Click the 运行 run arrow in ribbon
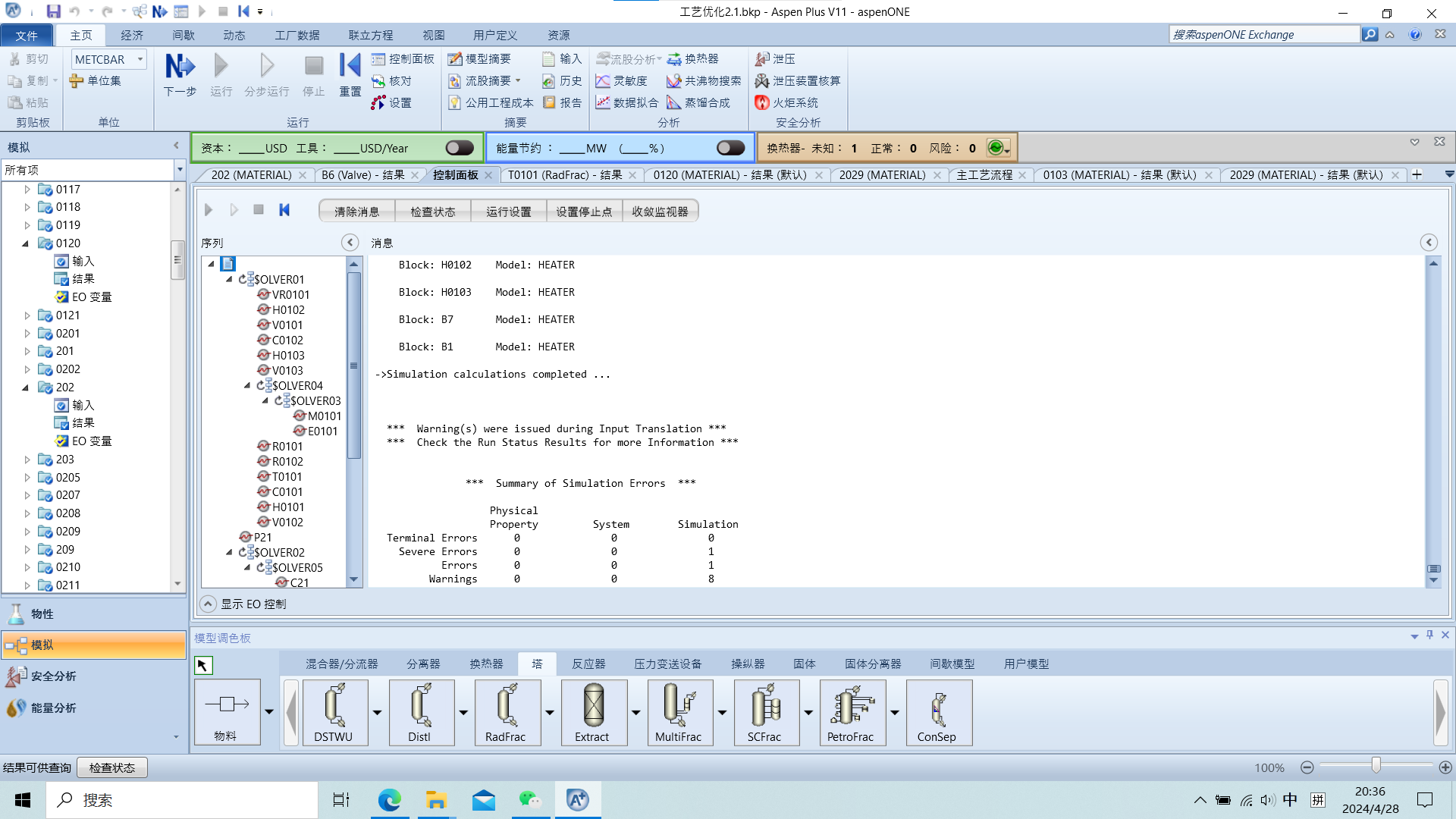Viewport: 1456px width, 819px height. (221, 74)
